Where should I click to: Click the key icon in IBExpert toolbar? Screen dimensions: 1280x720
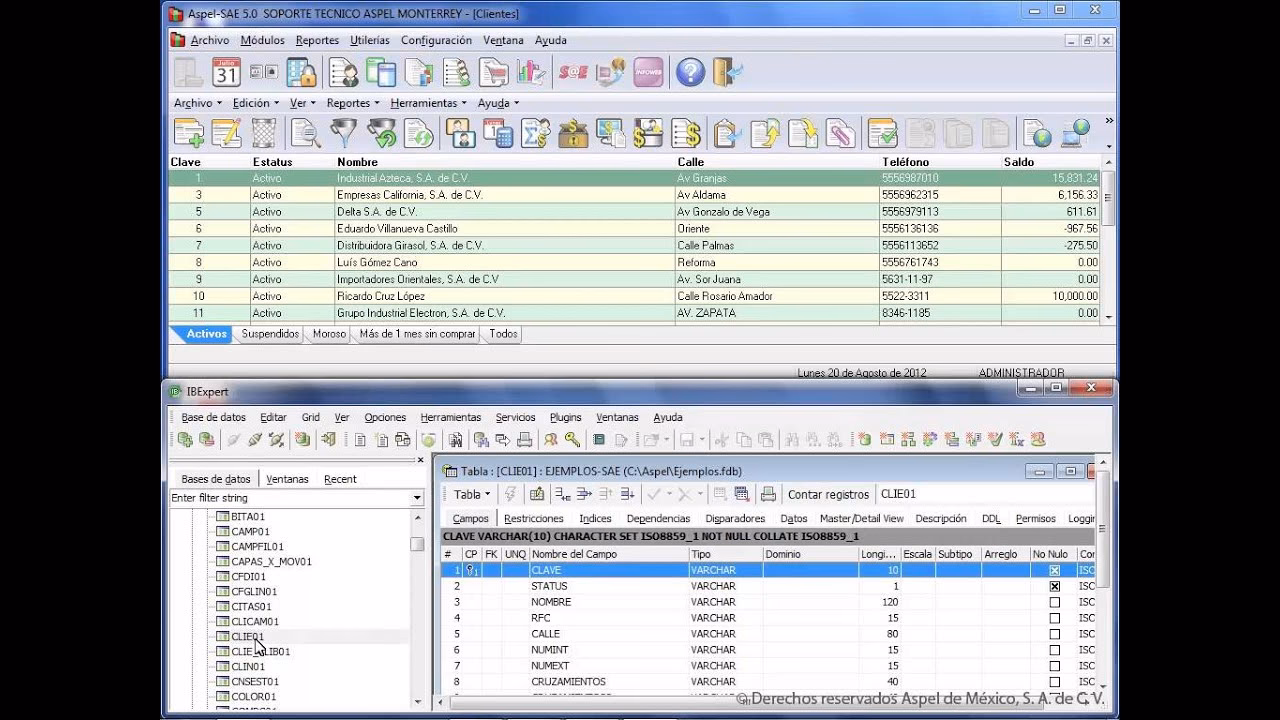pos(572,439)
